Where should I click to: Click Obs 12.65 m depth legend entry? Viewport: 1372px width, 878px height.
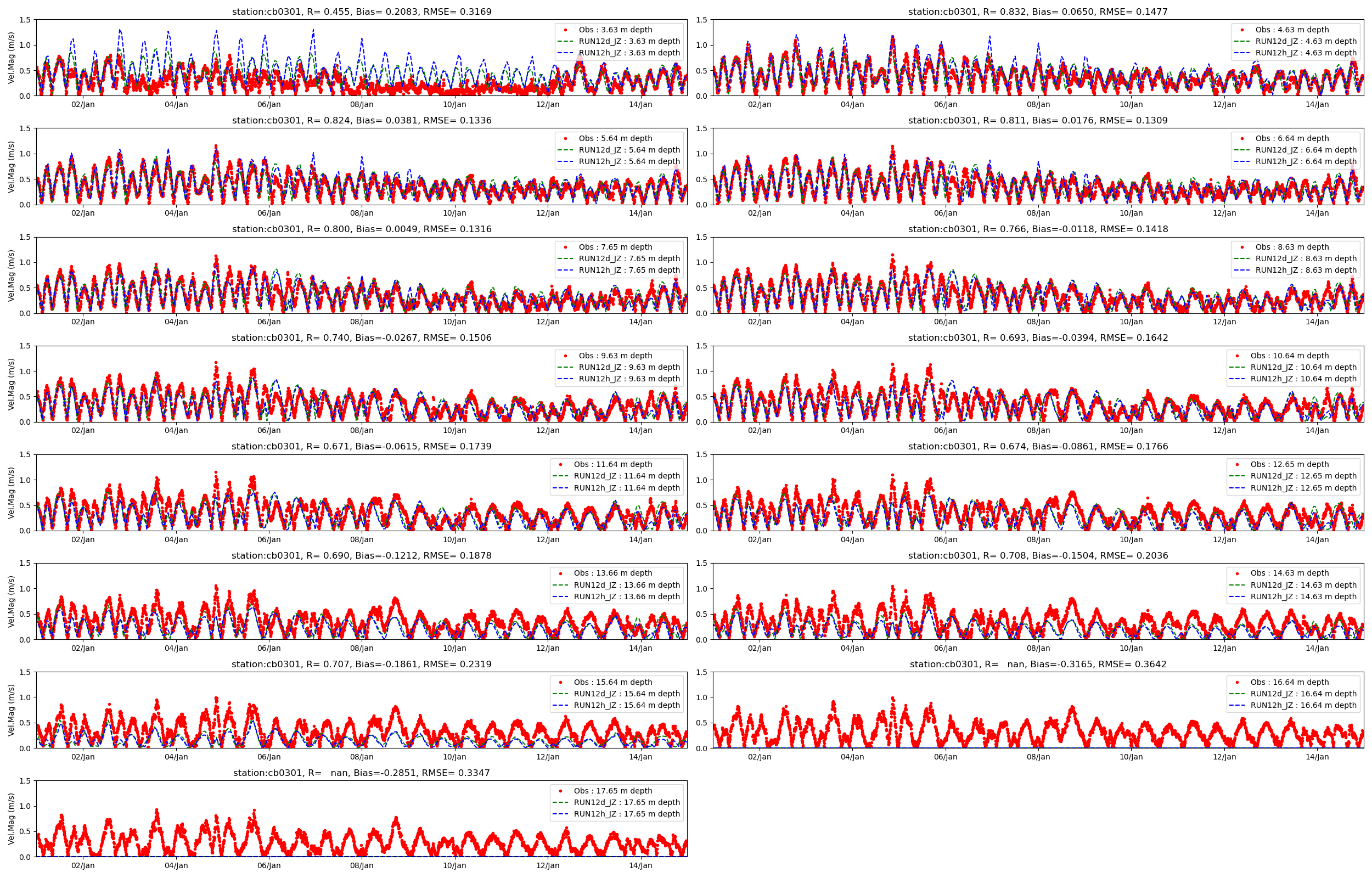click(x=1289, y=464)
